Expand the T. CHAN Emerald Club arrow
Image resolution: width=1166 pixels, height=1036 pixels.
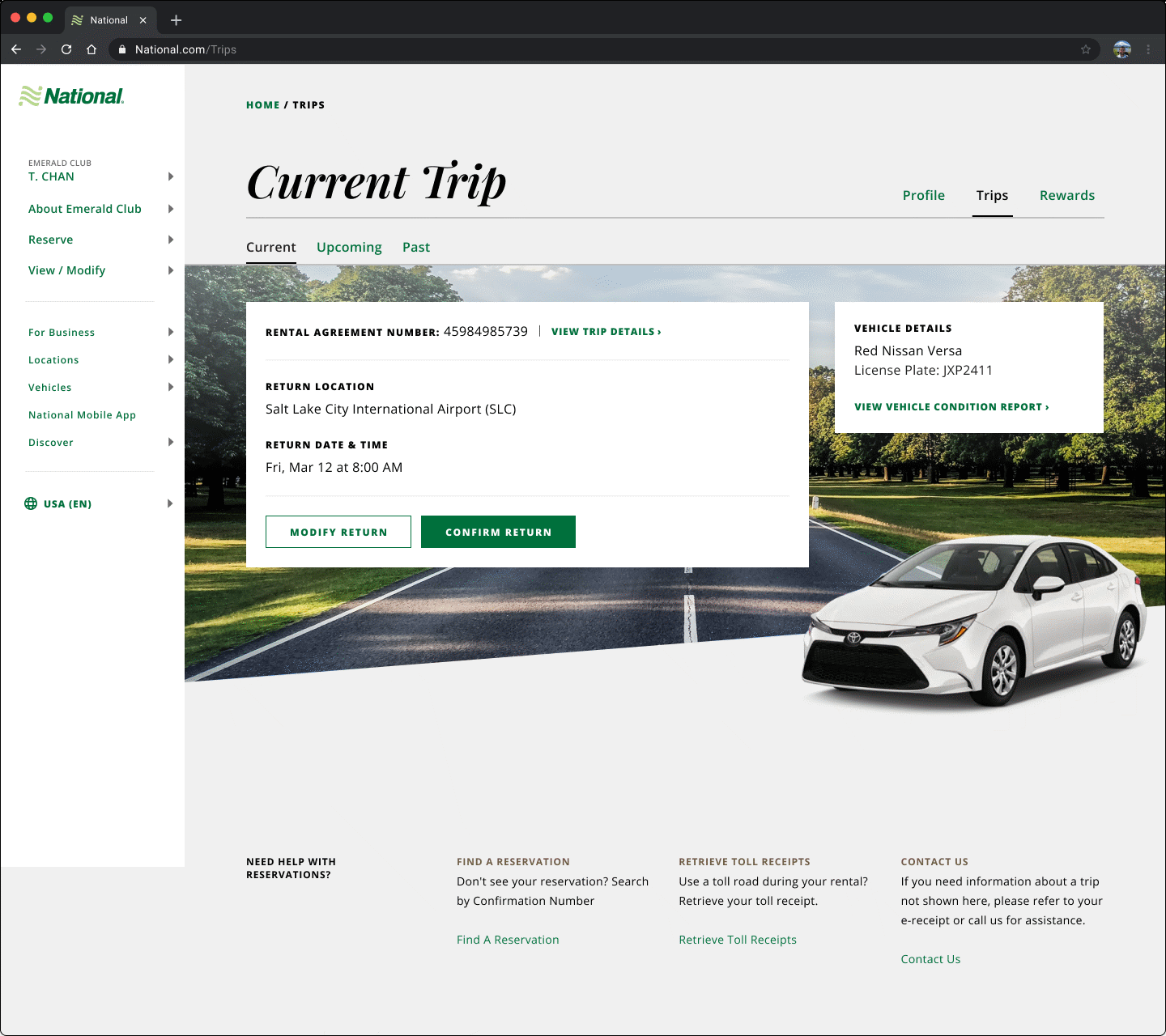170,176
